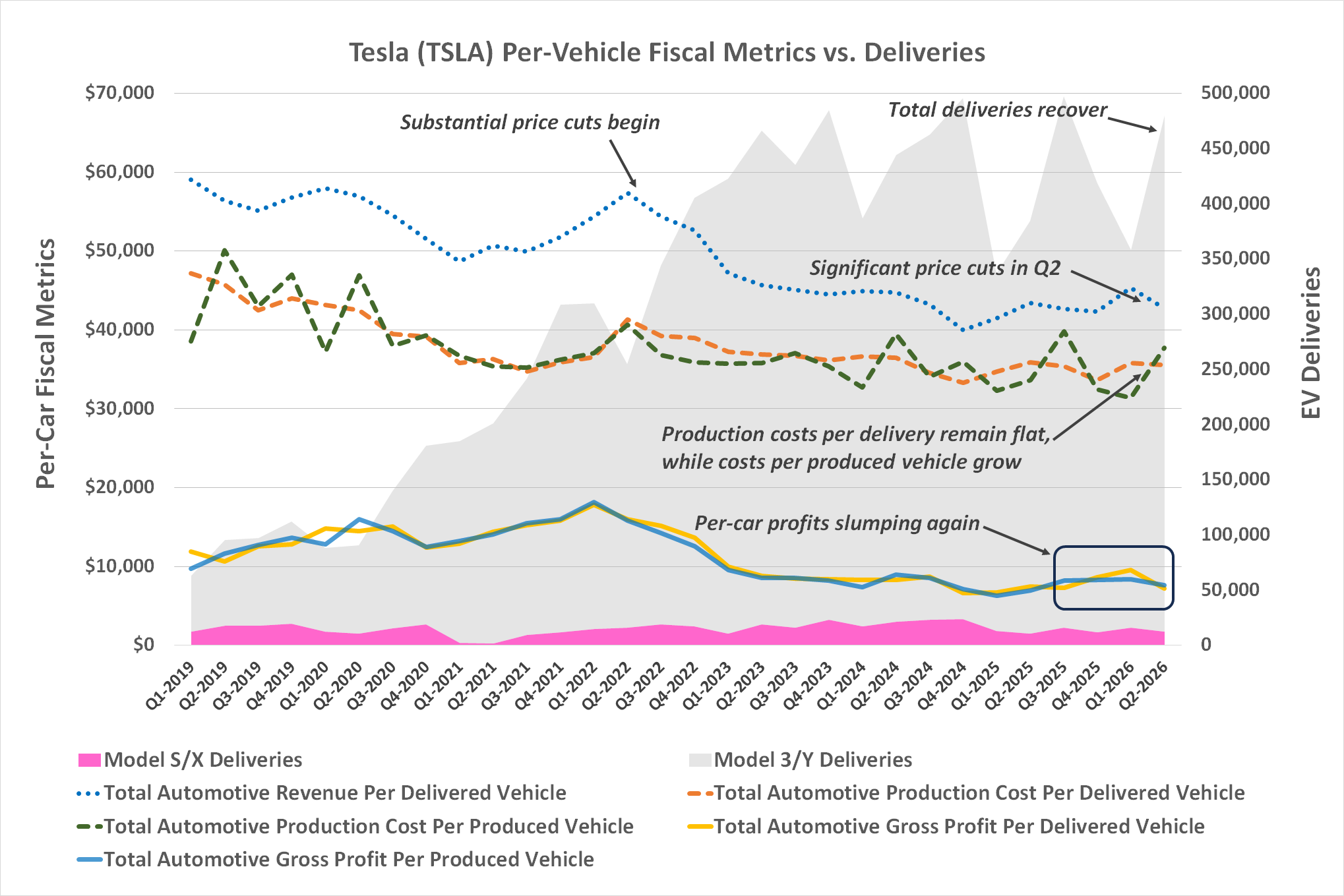Click the $20,000 left axis label
This screenshot has height=896, width=1344.
pyautogui.click(x=120, y=487)
